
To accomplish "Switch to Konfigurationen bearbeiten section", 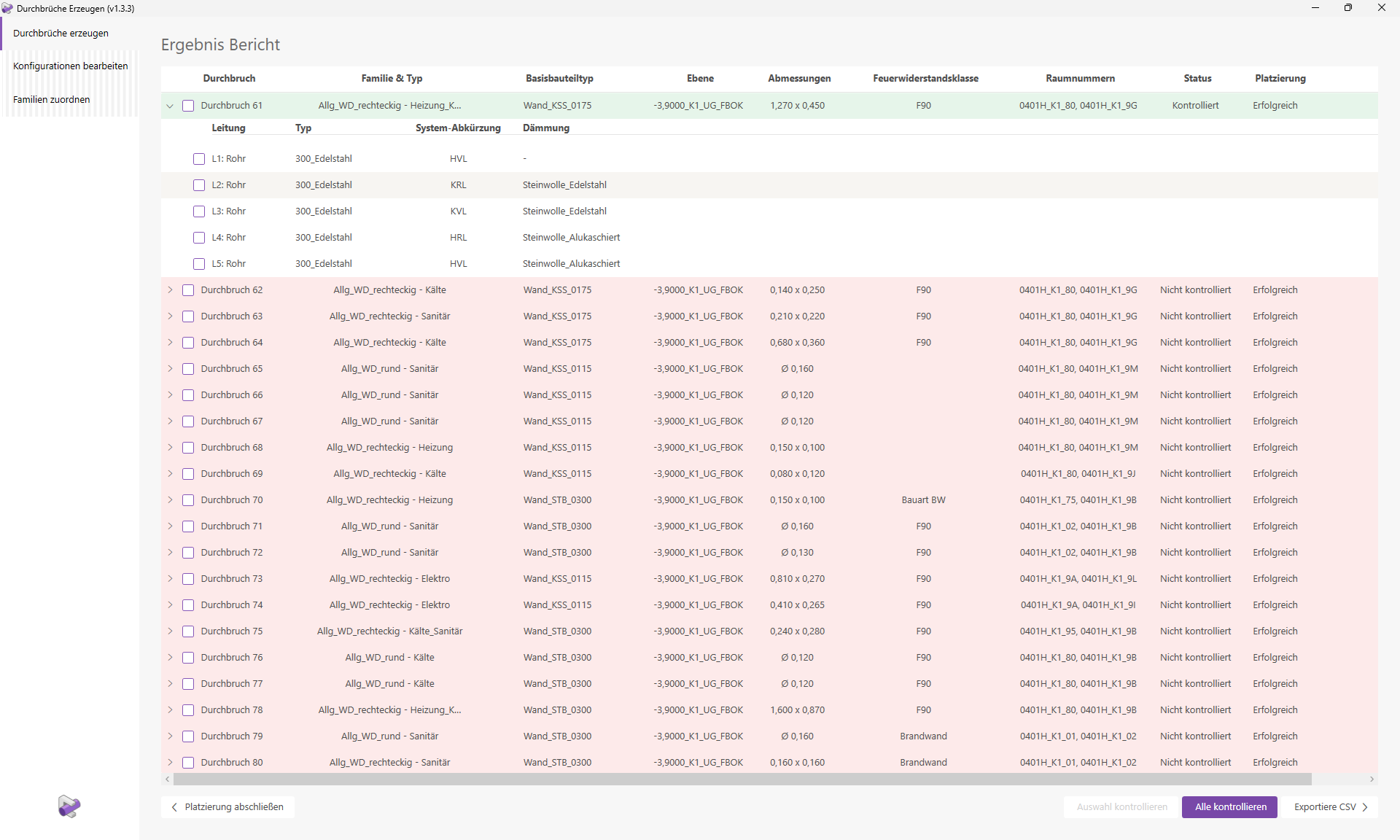I will [x=70, y=66].
